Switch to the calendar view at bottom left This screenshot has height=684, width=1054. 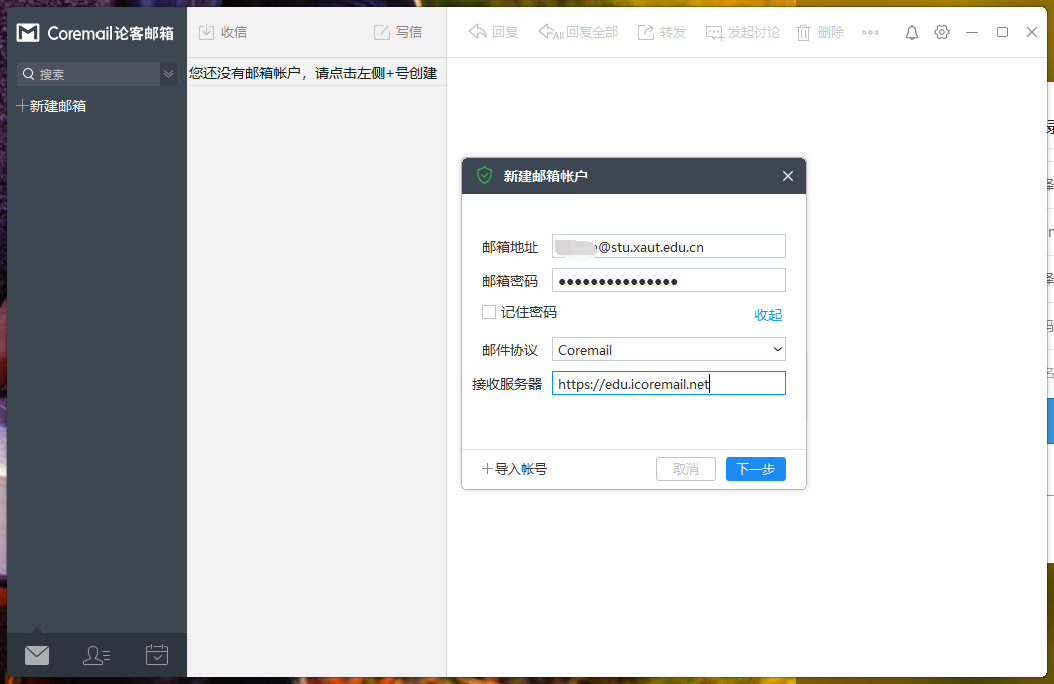(x=156, y=655)
